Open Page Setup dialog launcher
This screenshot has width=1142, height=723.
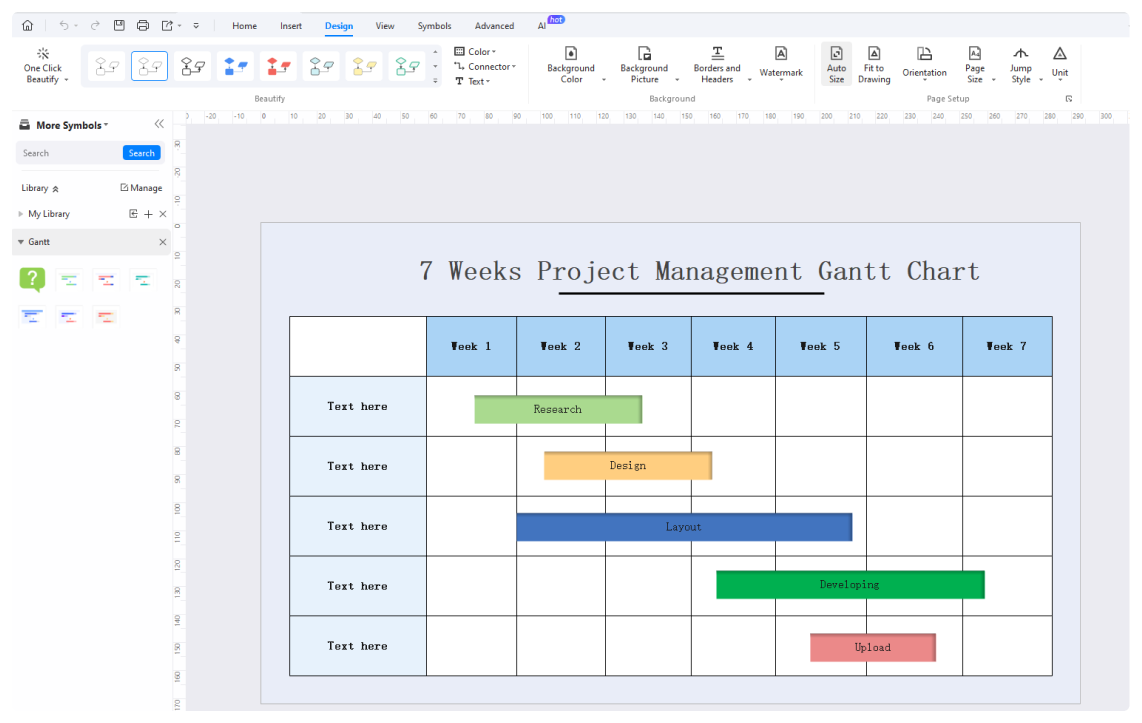(1068, 99)
